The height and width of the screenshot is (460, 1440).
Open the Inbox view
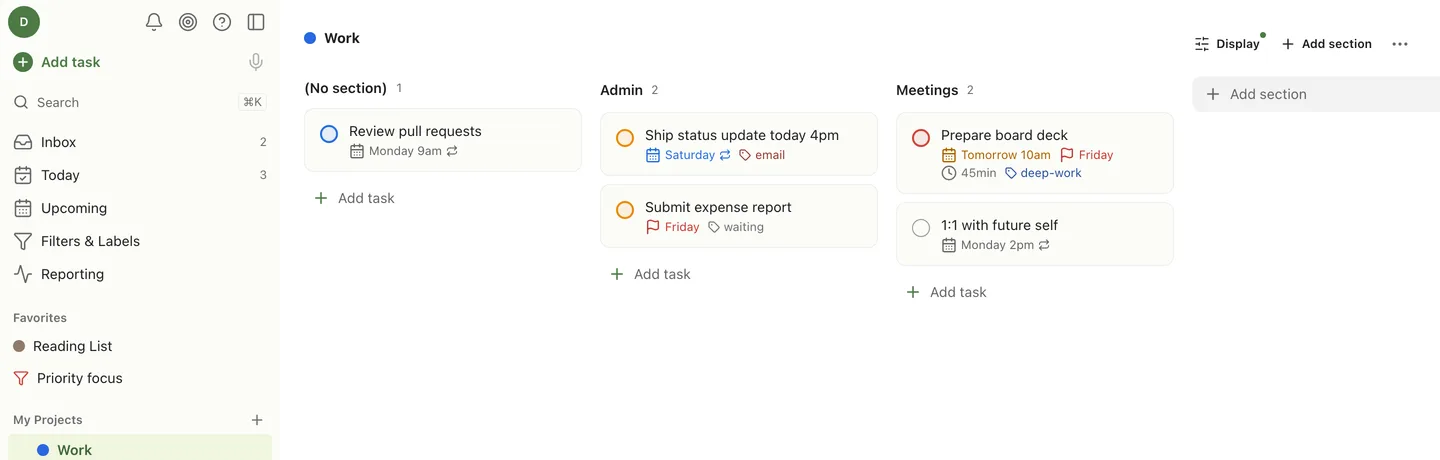140,142
